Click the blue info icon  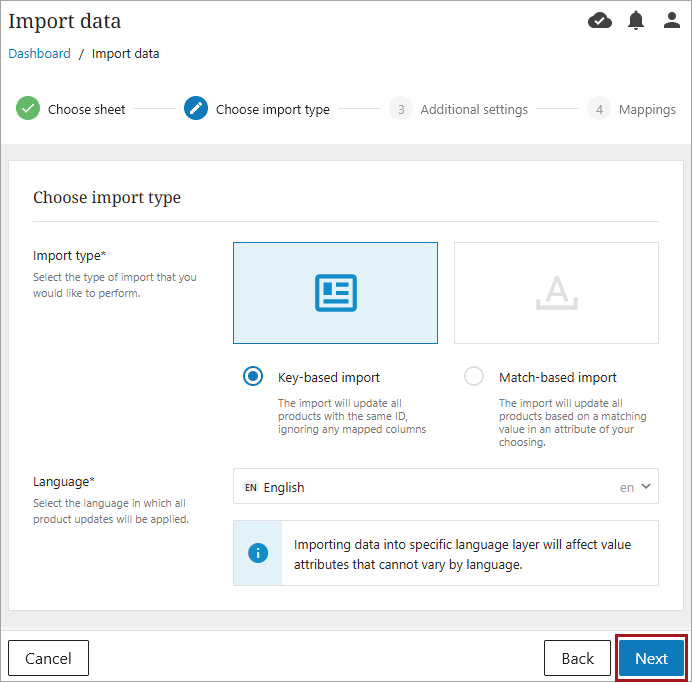(258, 553)
